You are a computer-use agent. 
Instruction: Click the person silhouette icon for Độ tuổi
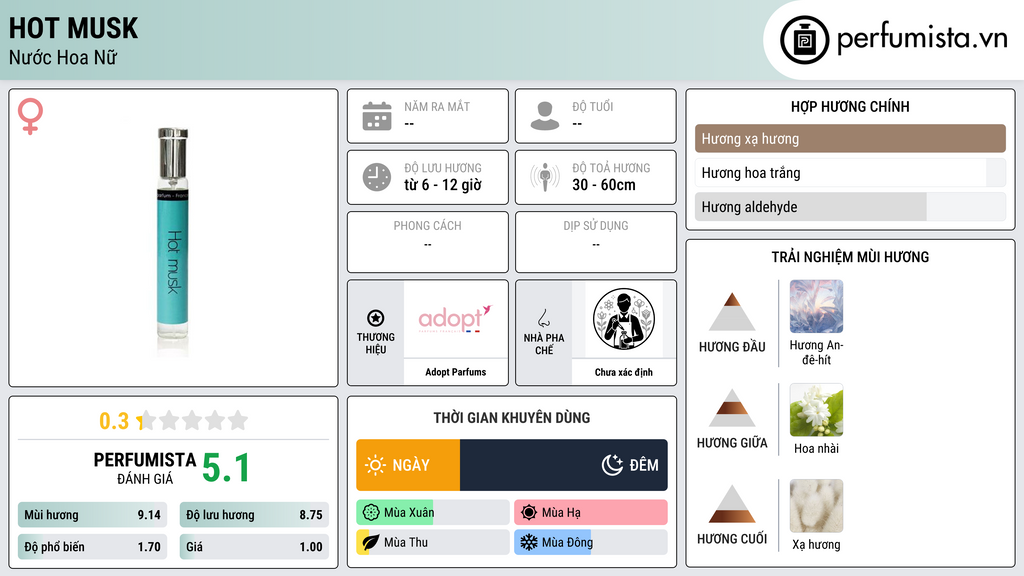pos(545,116)
